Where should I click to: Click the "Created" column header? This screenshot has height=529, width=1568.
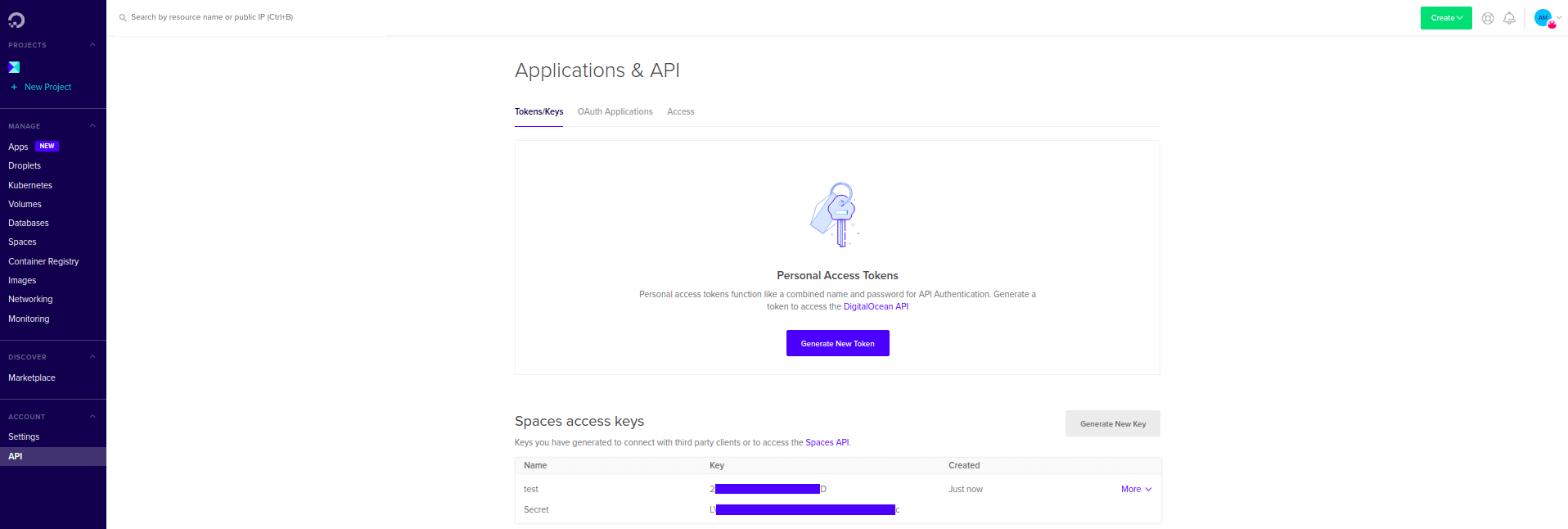pyautogui.click(x=964, y=465)
